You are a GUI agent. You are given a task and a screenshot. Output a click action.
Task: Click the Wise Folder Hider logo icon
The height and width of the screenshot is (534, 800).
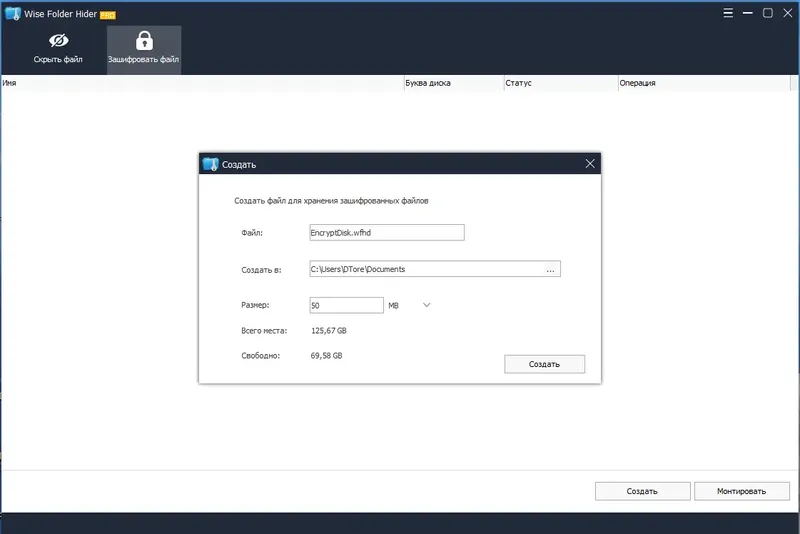(x=13, y=14)
